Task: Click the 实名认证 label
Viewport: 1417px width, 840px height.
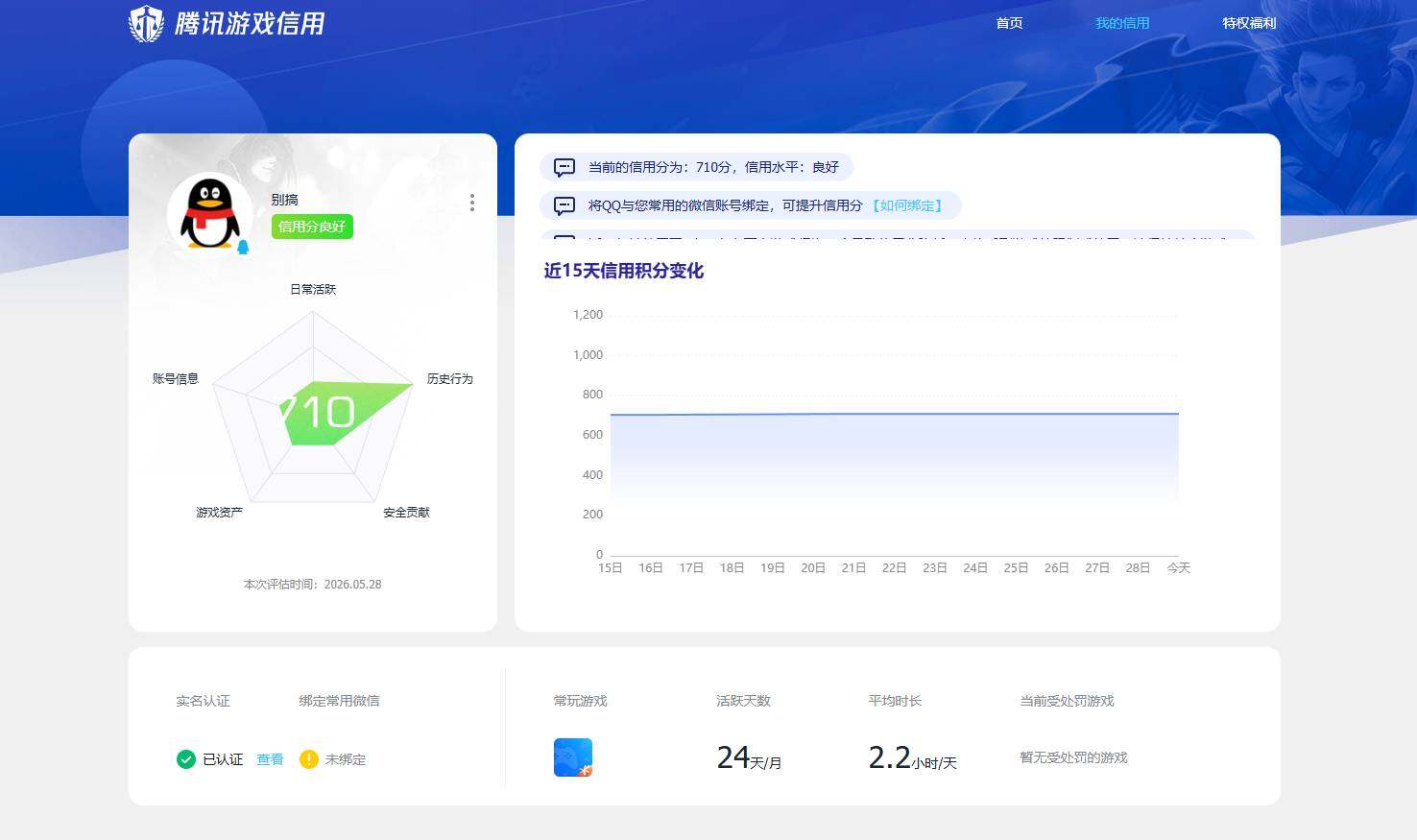Action: [x=203, y=701]
